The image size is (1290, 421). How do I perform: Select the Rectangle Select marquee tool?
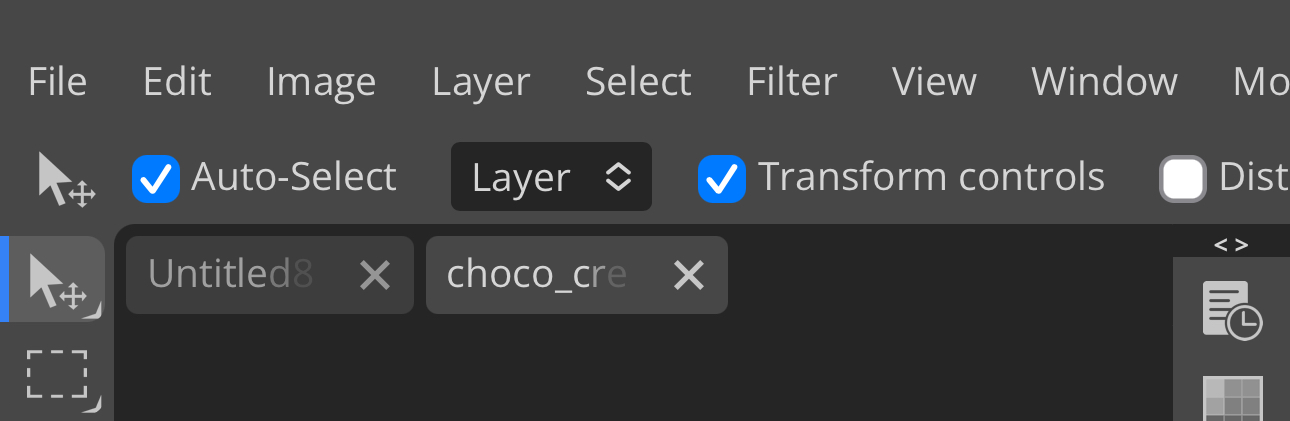(x=58, y=377)
